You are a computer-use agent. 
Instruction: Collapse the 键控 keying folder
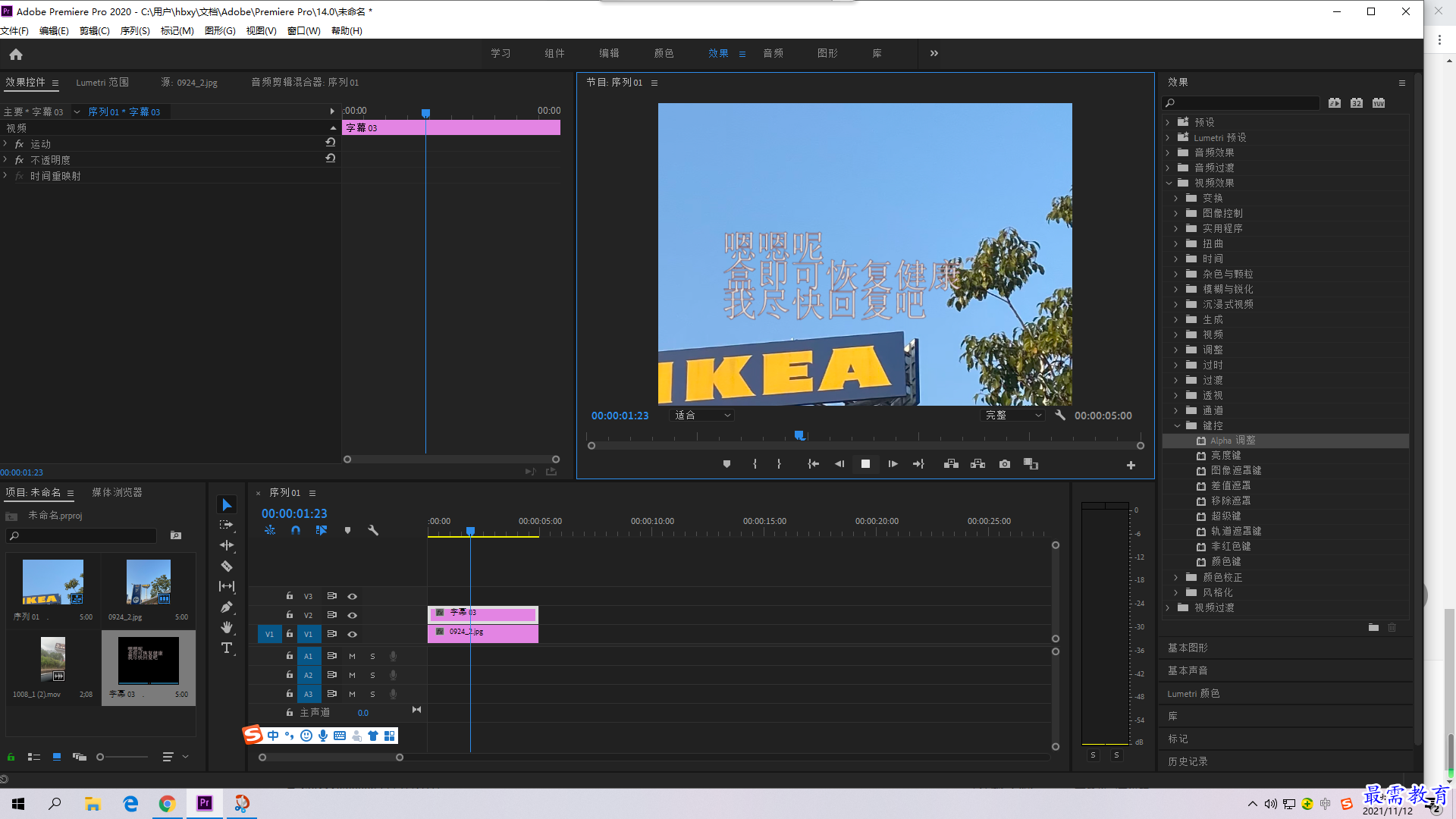click(1177, 425)
